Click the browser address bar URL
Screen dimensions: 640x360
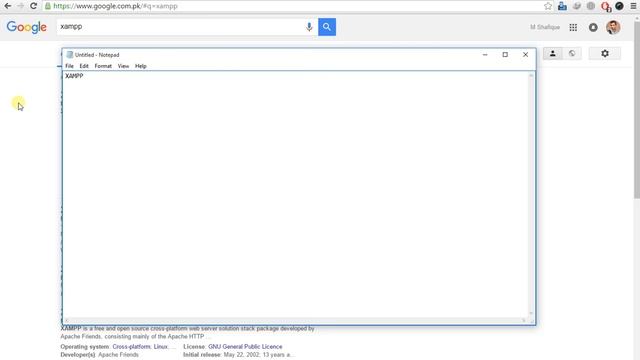(x=116, y=6)
